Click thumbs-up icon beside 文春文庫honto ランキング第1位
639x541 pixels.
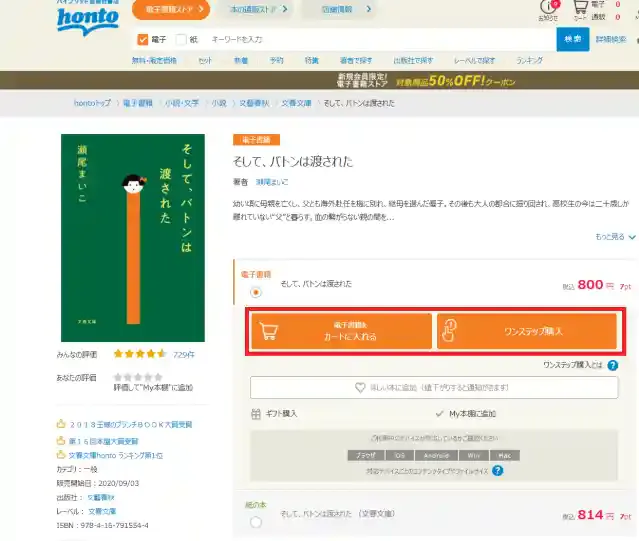(x=61, y=455)
